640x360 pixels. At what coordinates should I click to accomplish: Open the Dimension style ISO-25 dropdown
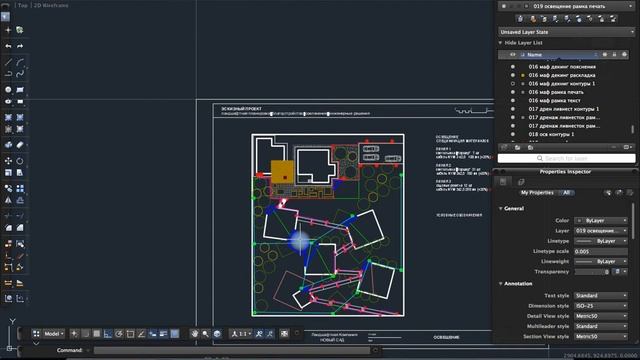pos(601,306)
